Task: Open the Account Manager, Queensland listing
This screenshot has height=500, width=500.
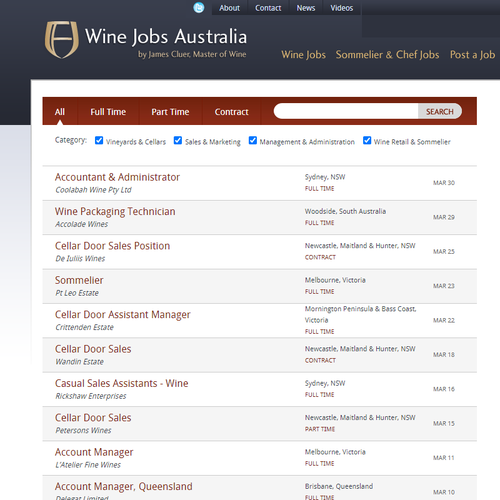Action: pos(124,487)
